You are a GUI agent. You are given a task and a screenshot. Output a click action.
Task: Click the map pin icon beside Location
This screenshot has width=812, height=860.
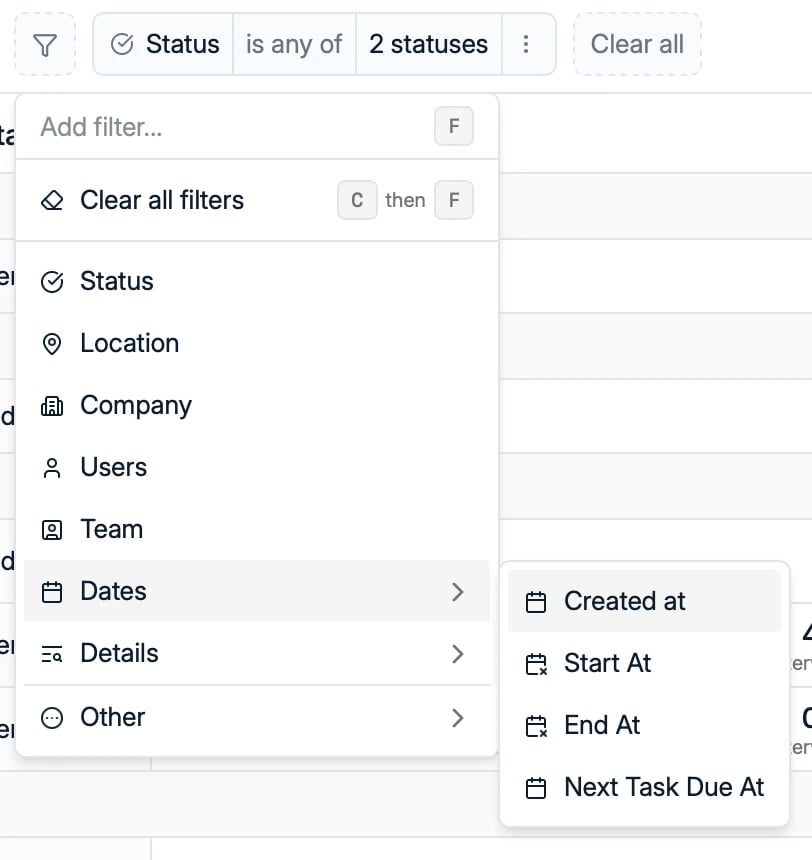click(52, 344)
